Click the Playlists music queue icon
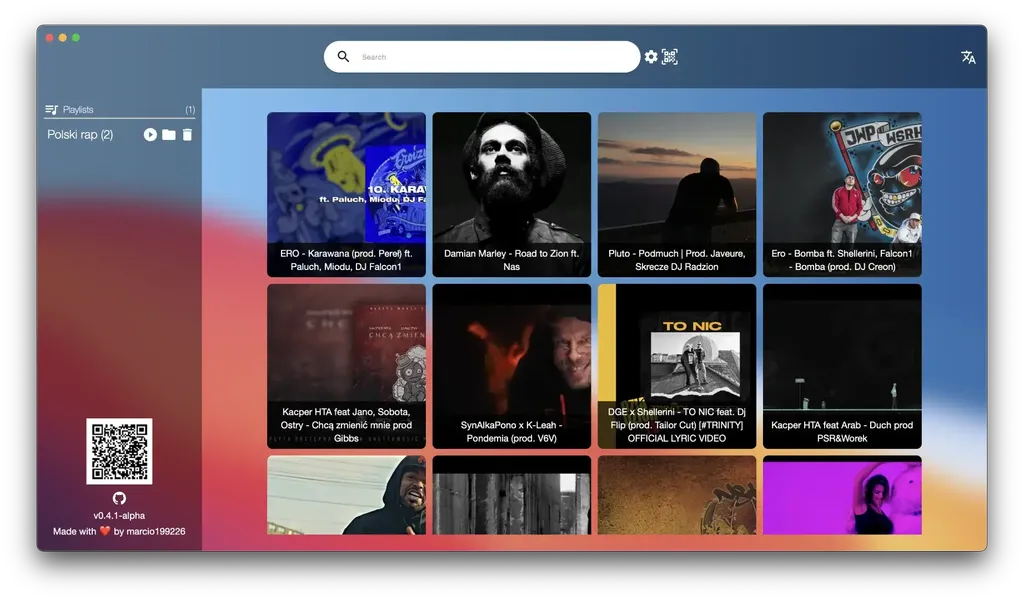The width and height of the screenshot is (1024, 600). [x=52, y=110]
